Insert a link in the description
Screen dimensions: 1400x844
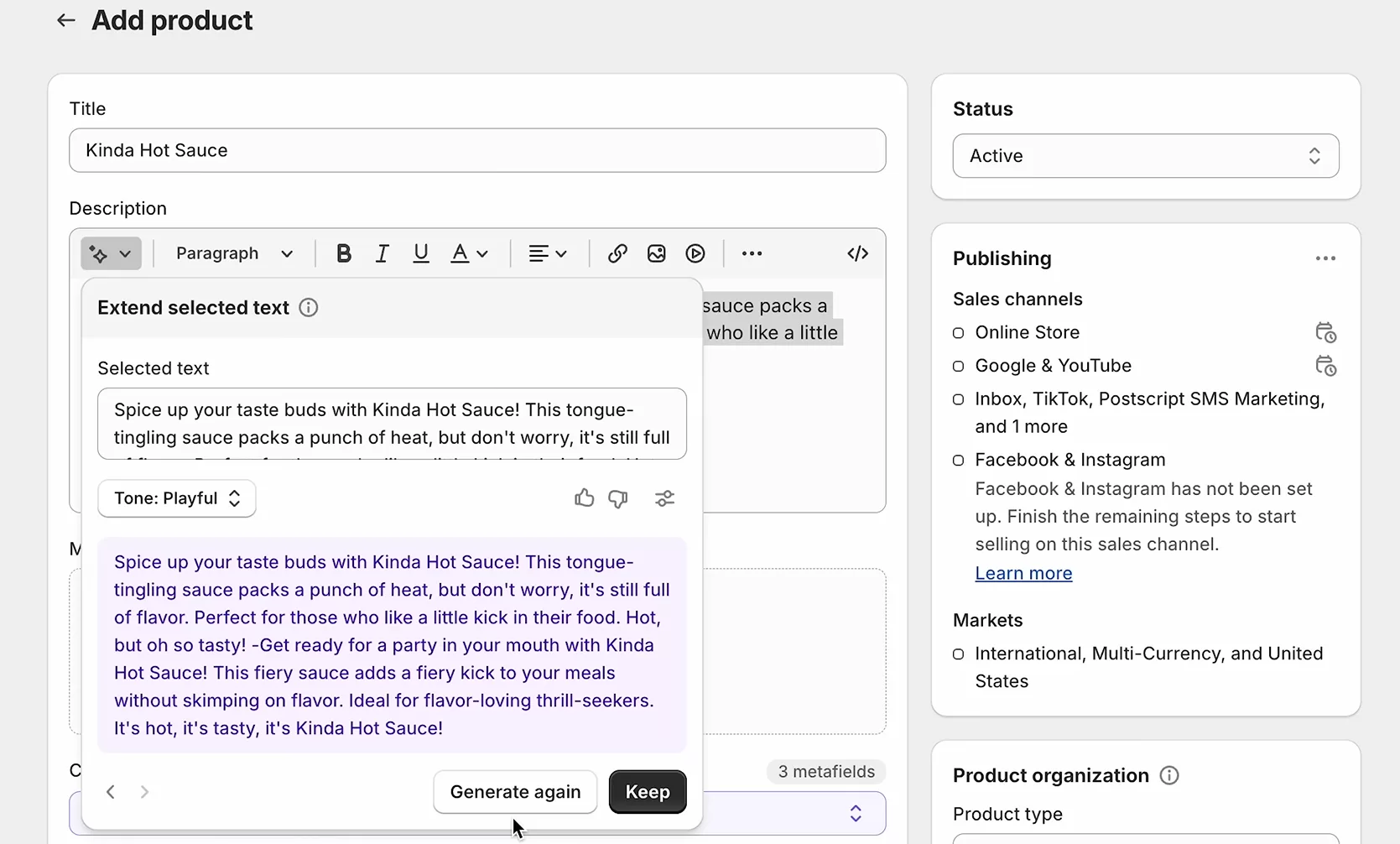617,253
